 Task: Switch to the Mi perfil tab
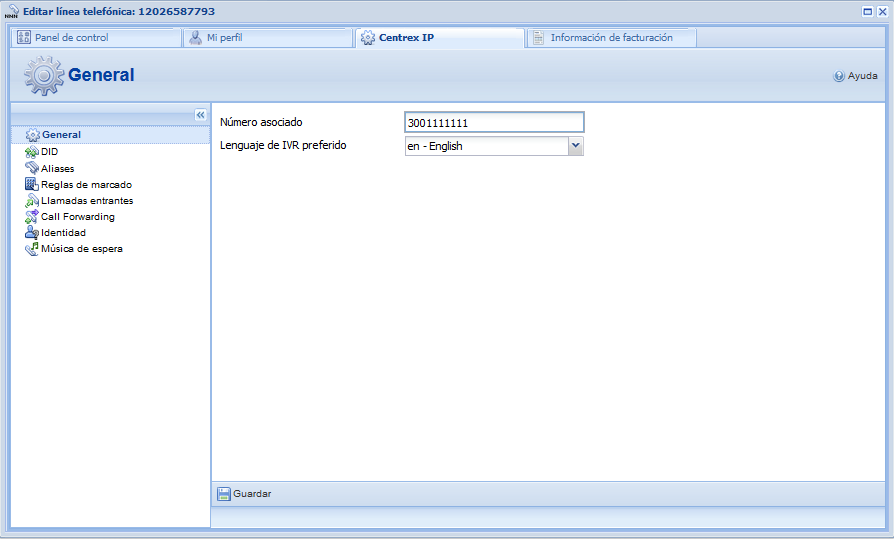click(268, 38)
